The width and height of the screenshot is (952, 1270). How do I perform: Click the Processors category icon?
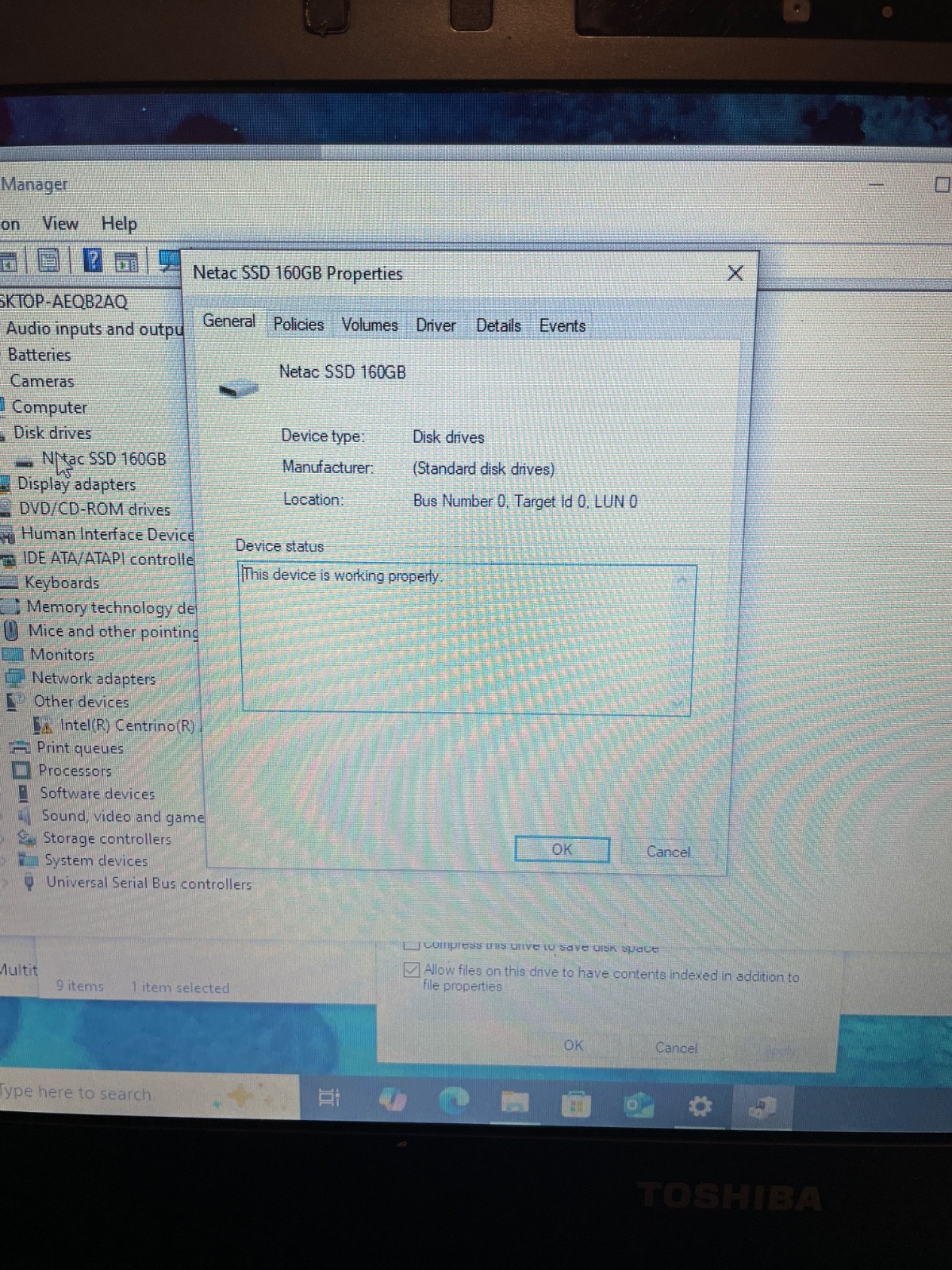tap(22, 771)
